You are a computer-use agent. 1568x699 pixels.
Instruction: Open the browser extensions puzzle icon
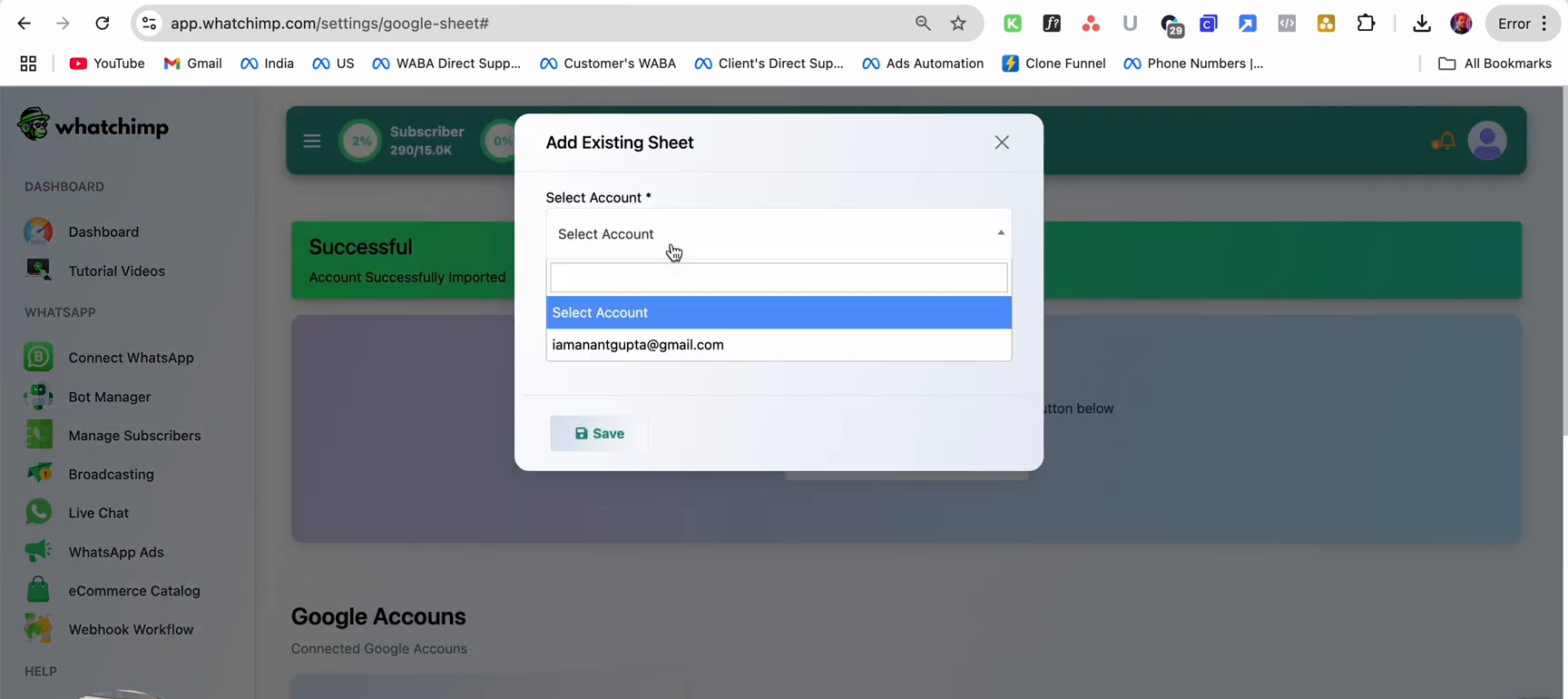1366,24
